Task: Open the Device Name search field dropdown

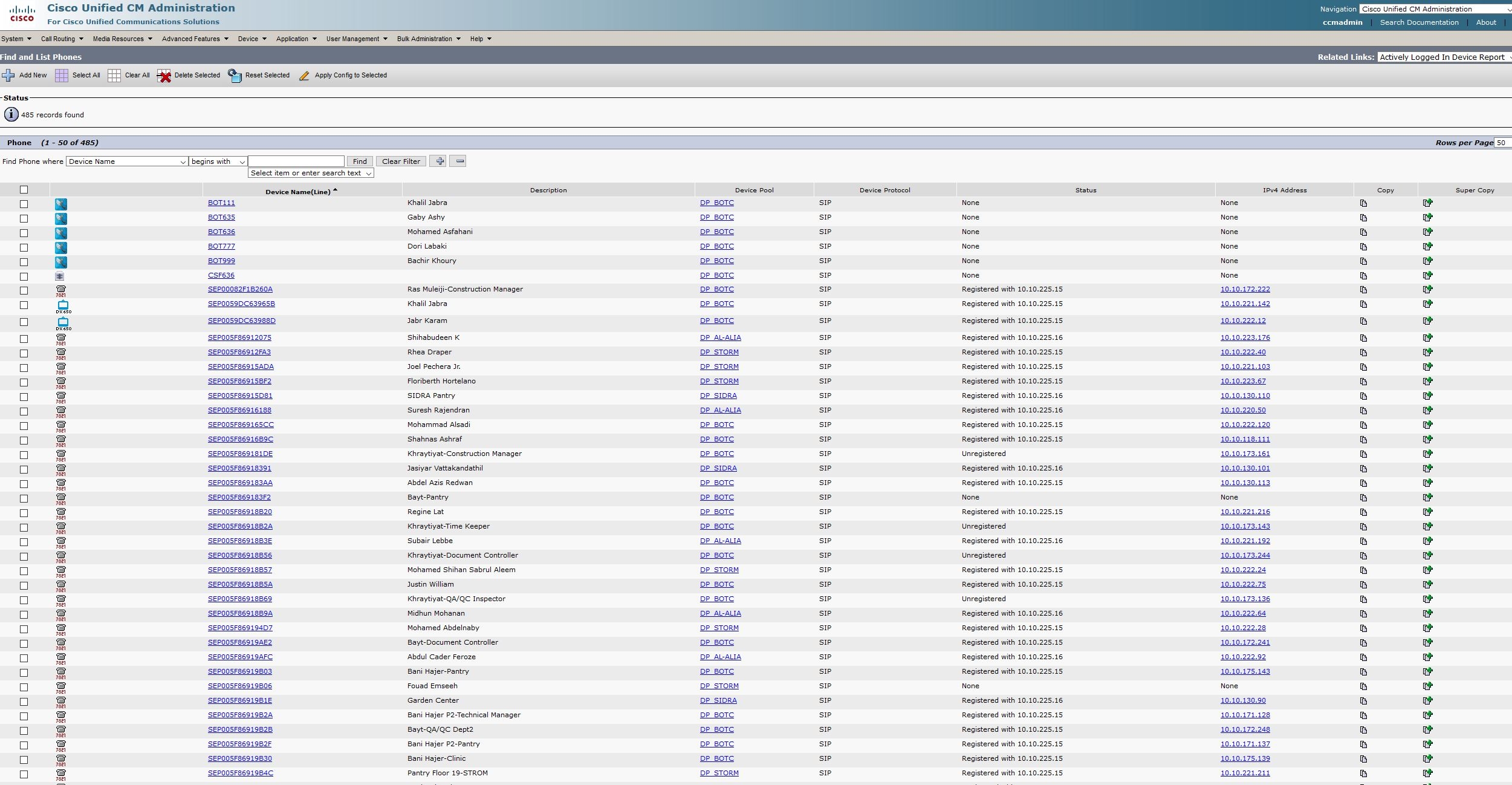Action: point(127,161)
